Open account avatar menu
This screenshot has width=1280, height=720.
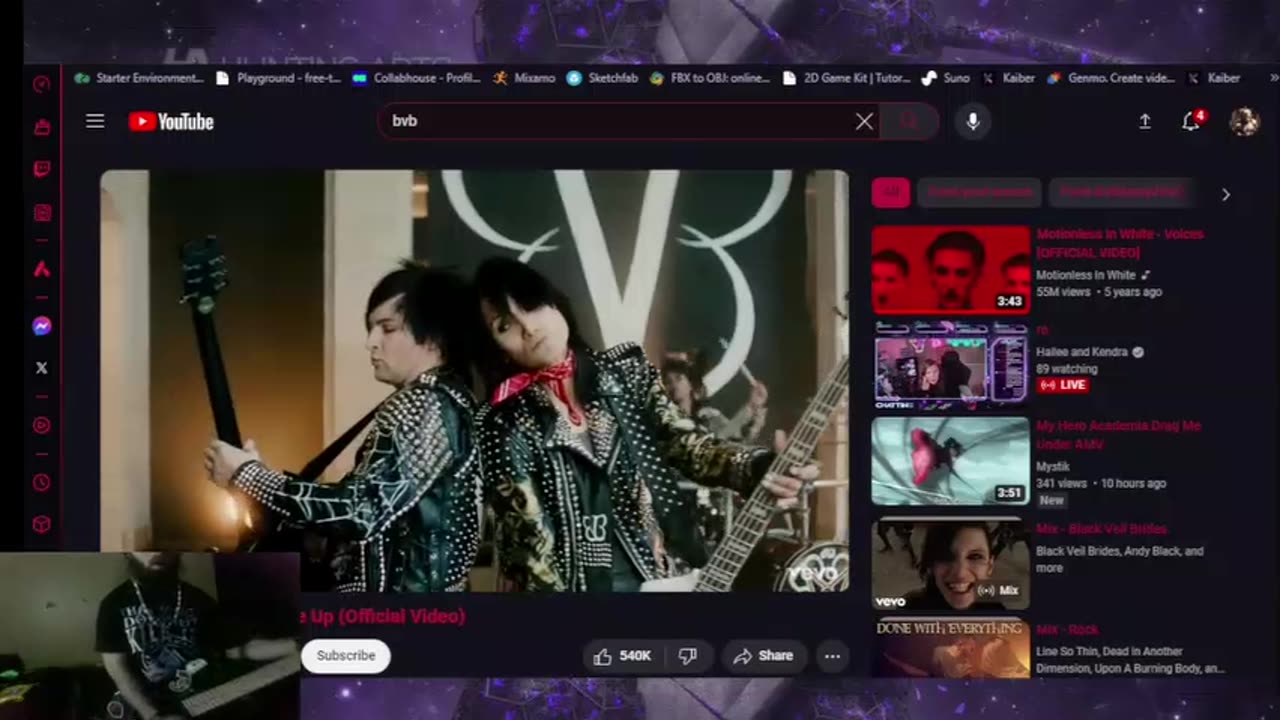pos(1244,121)
